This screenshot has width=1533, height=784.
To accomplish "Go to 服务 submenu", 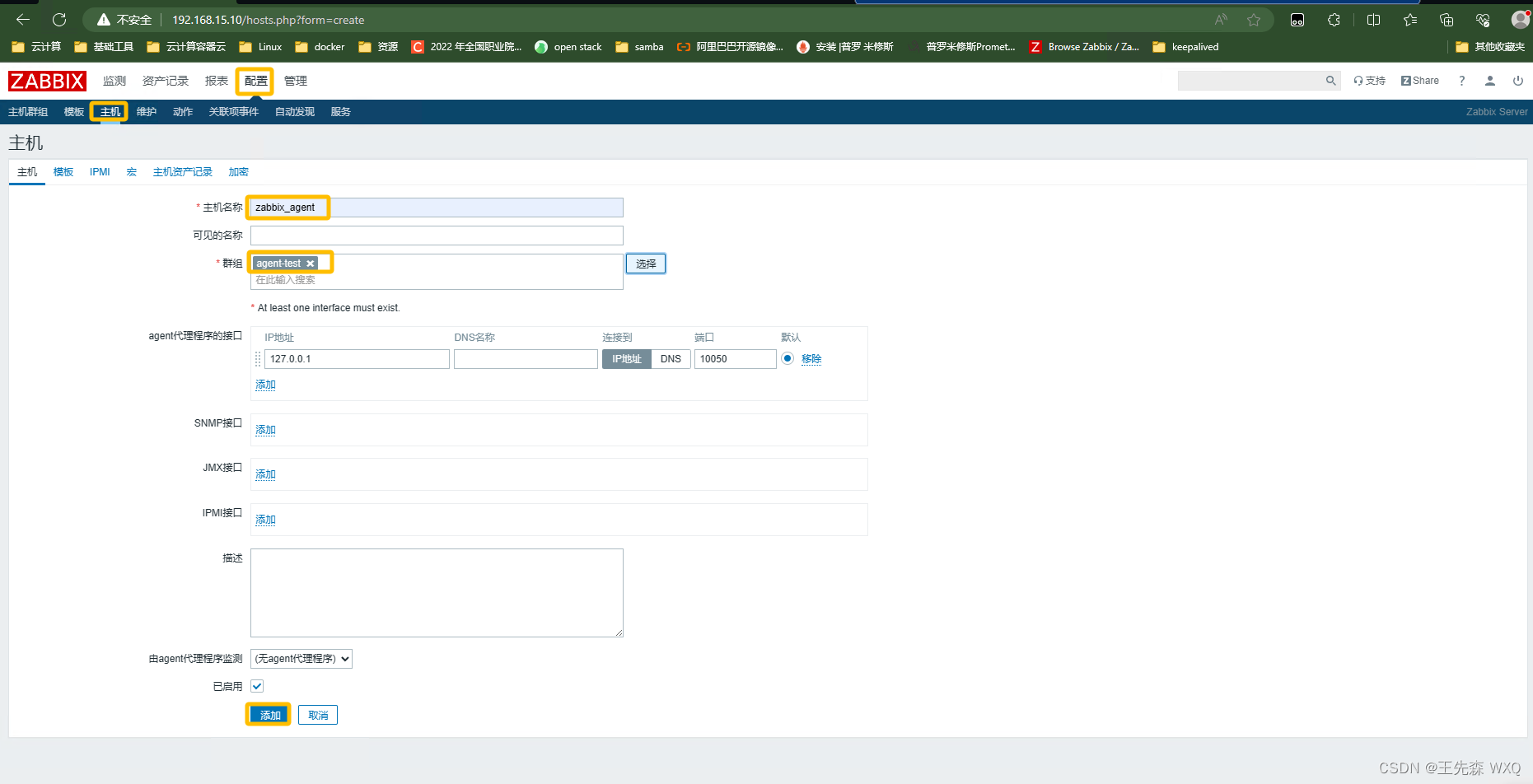I will click(341, 112).
